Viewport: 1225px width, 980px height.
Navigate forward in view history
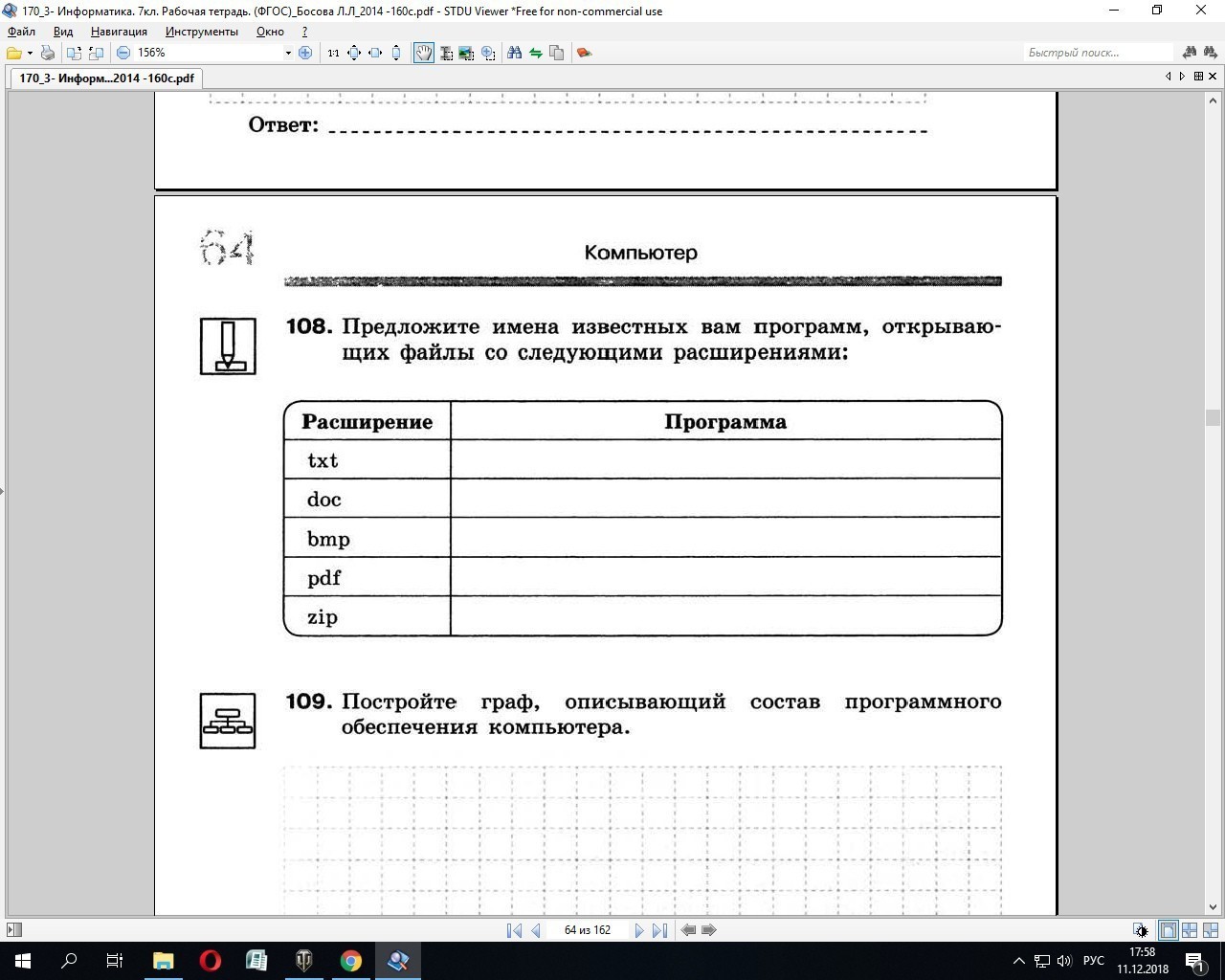(x=709, y=930)
